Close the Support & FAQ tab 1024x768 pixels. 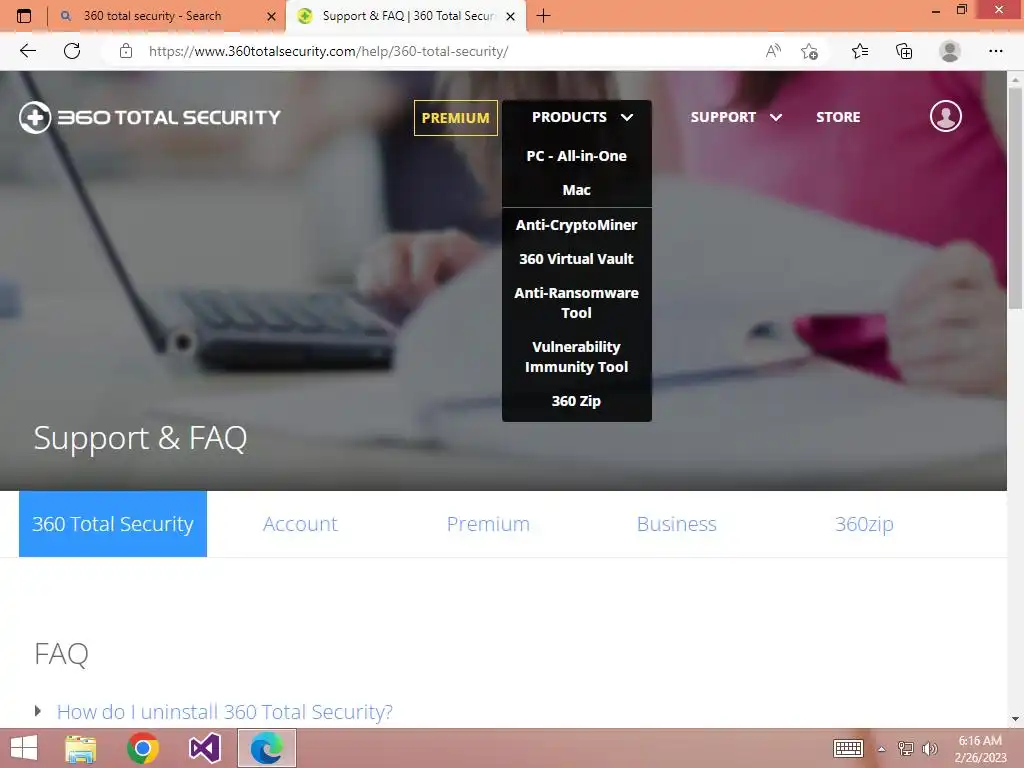[511, 16]
